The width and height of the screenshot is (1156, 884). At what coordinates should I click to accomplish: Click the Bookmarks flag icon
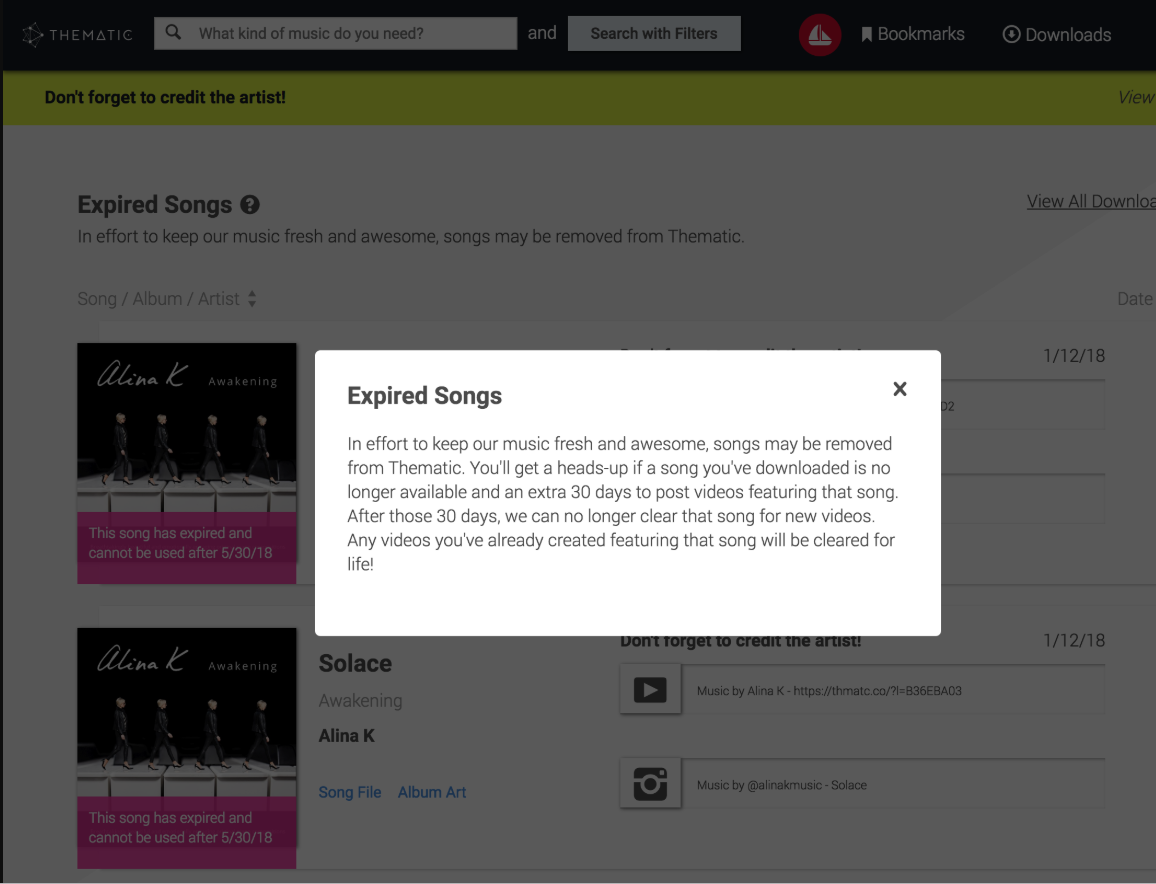pyautogui.click(x=867, y=35)
